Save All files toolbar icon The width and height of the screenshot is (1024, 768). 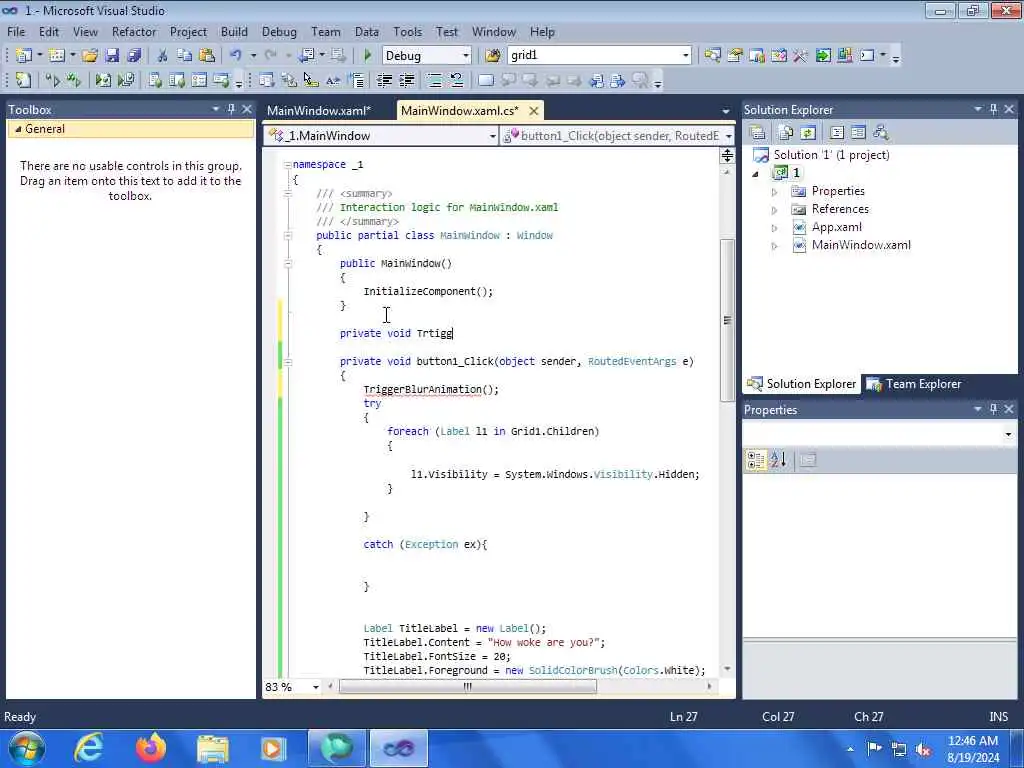(x=134, y=56)
